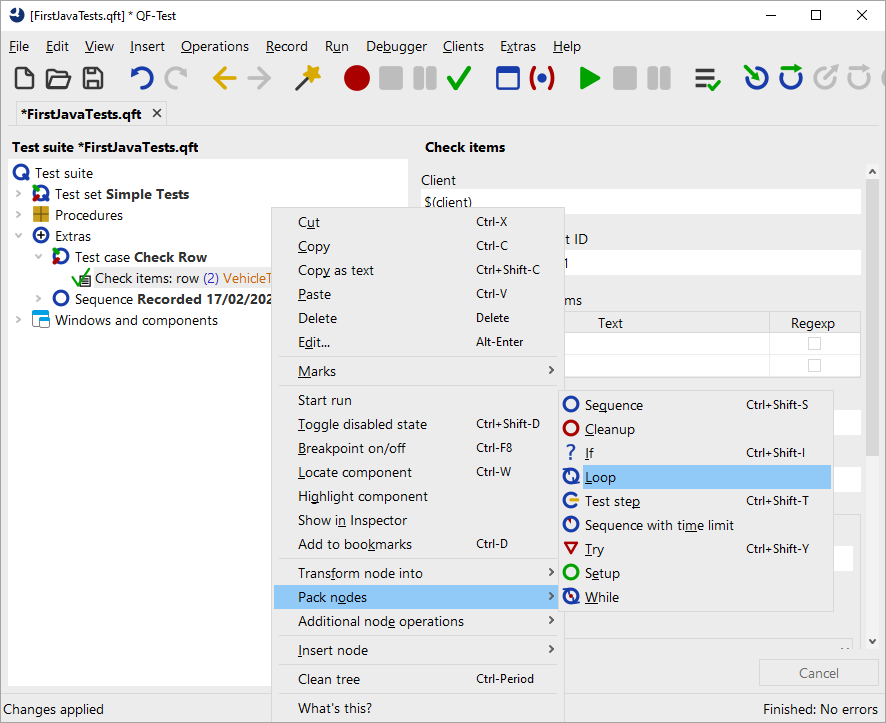Click the grey forward navigation arrow
Image resolution: width=886 pixels, height=723 pixels.
259,78
